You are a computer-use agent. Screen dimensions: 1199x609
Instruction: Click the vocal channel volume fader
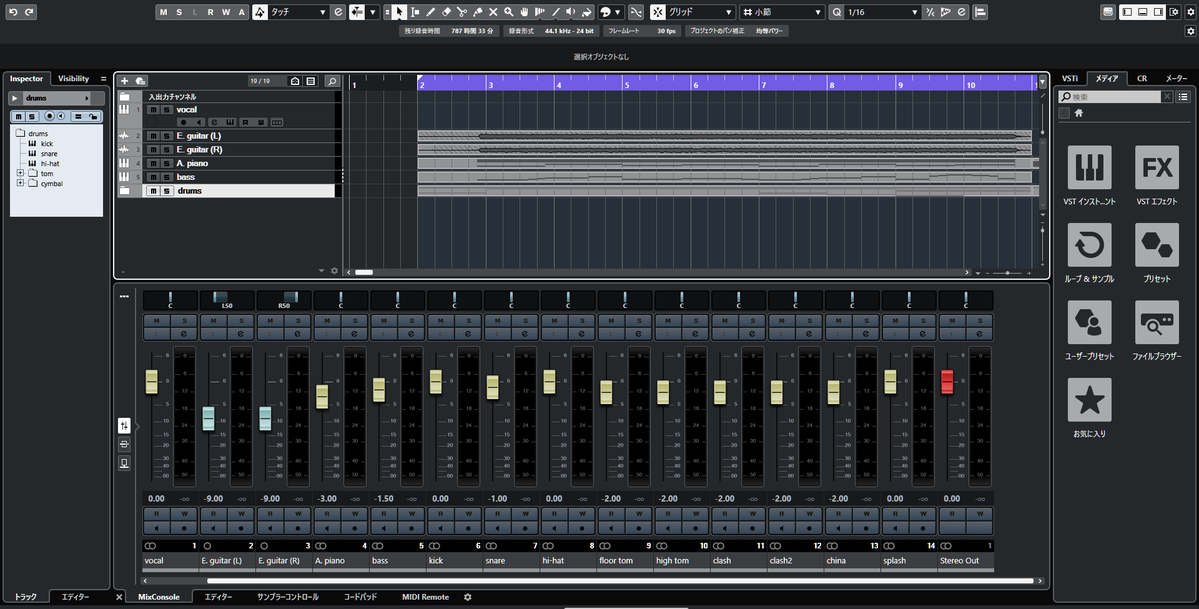(x=151, y=382)
